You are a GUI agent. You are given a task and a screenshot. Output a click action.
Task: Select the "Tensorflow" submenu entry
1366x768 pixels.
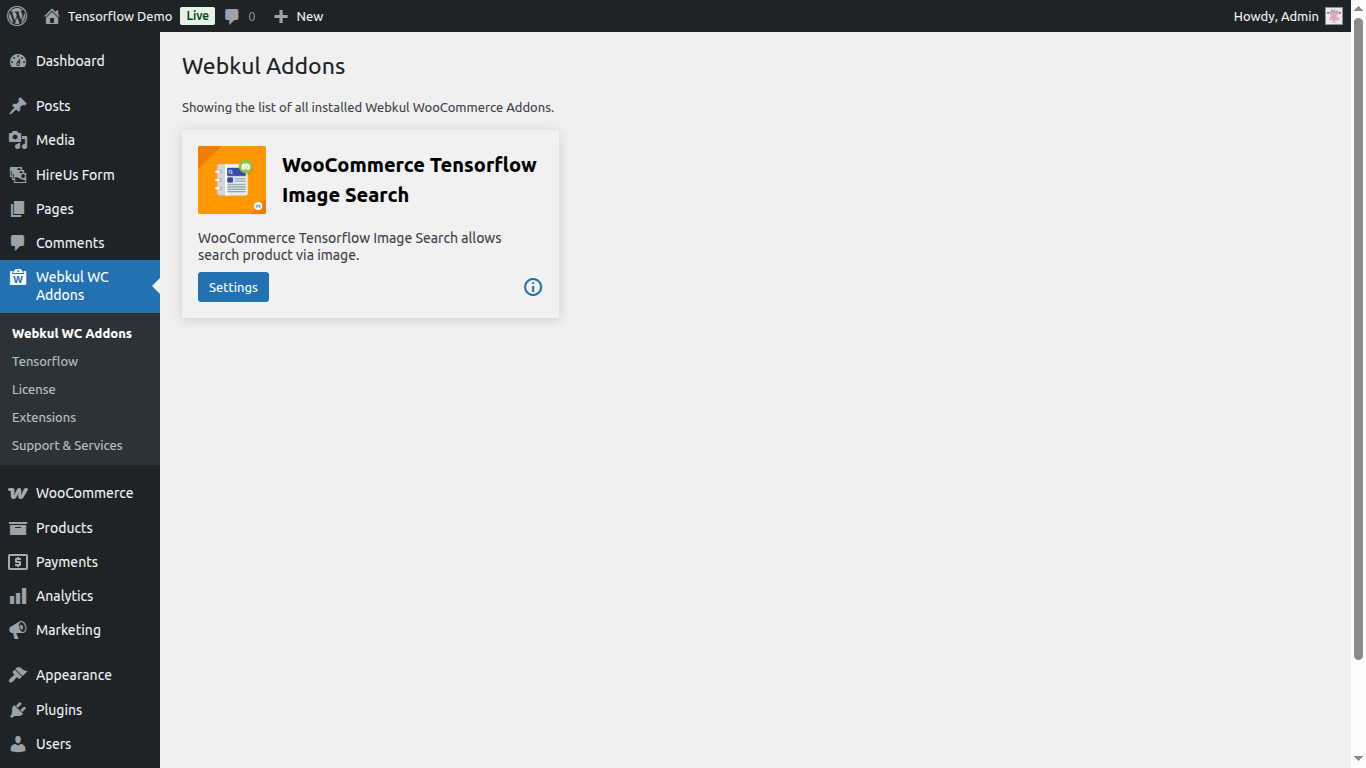(44, 361)
